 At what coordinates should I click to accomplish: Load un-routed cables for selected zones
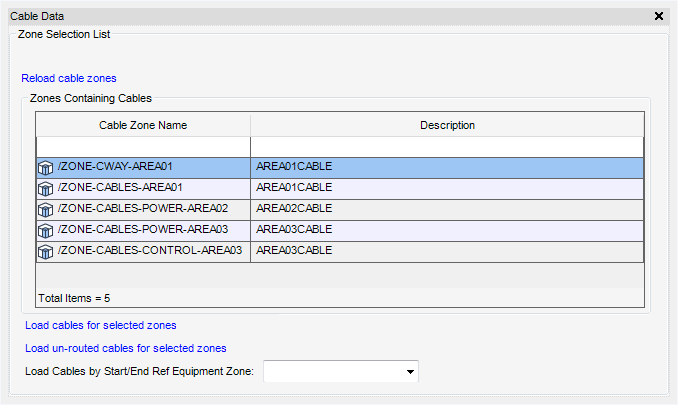tap(126, 348)
